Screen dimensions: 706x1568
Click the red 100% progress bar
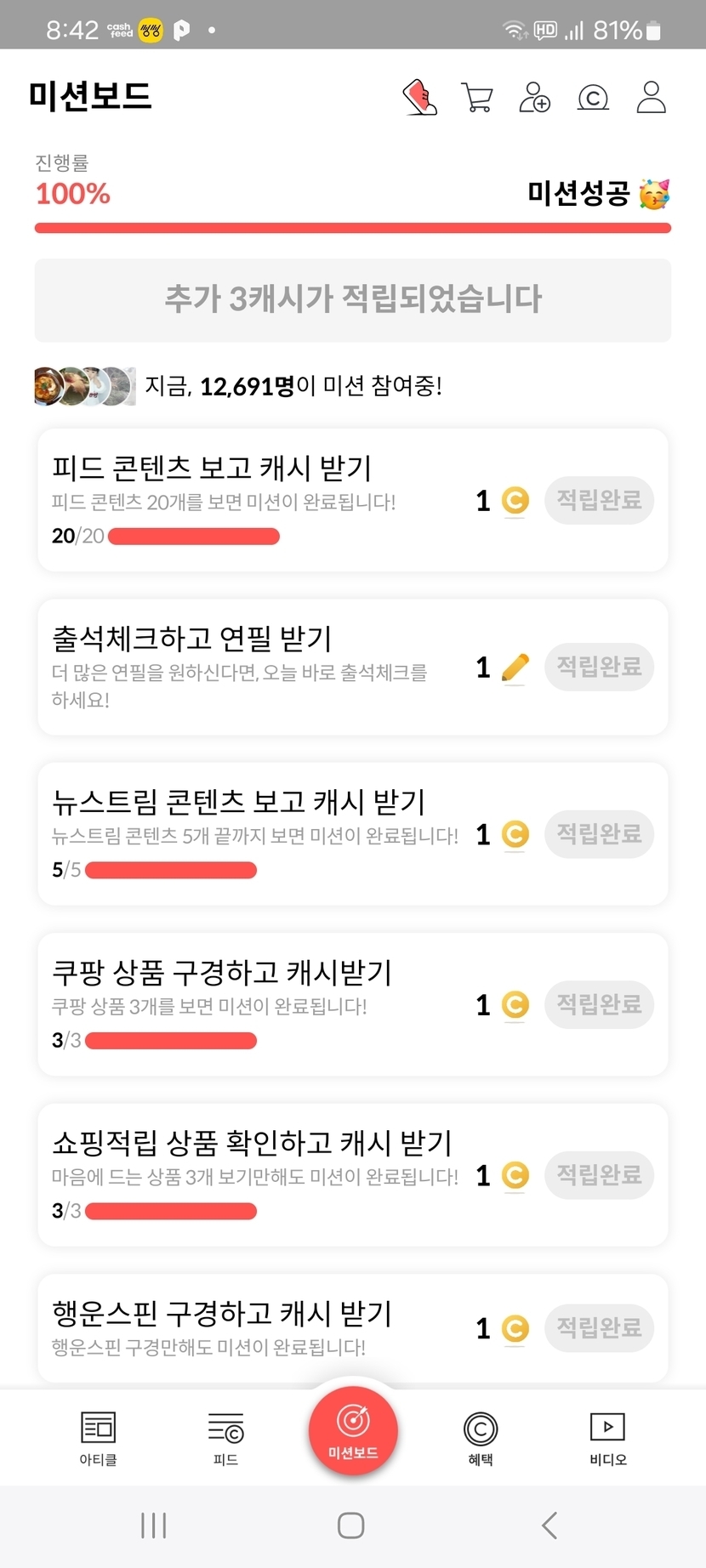click(353, 228)
